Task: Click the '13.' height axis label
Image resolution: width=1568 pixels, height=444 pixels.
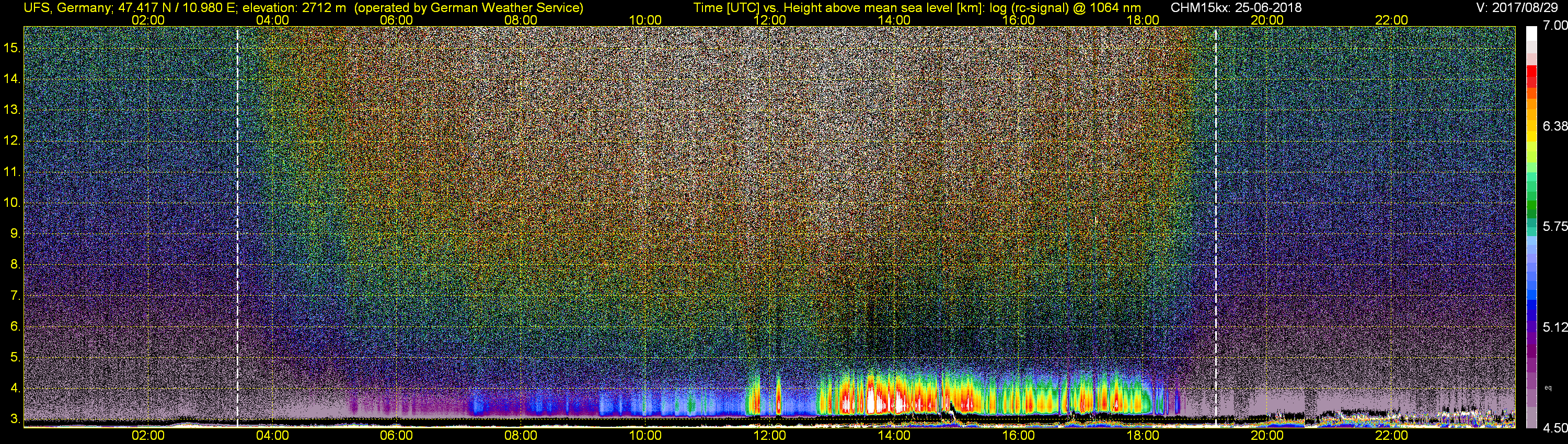Action: [x=12, y=110]
